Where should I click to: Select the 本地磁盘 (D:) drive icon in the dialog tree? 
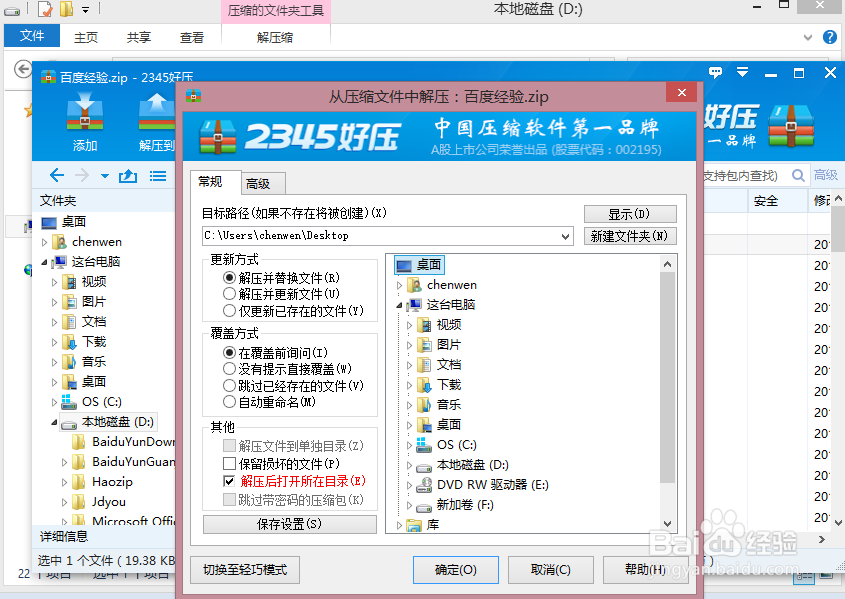tap(424, 466)
